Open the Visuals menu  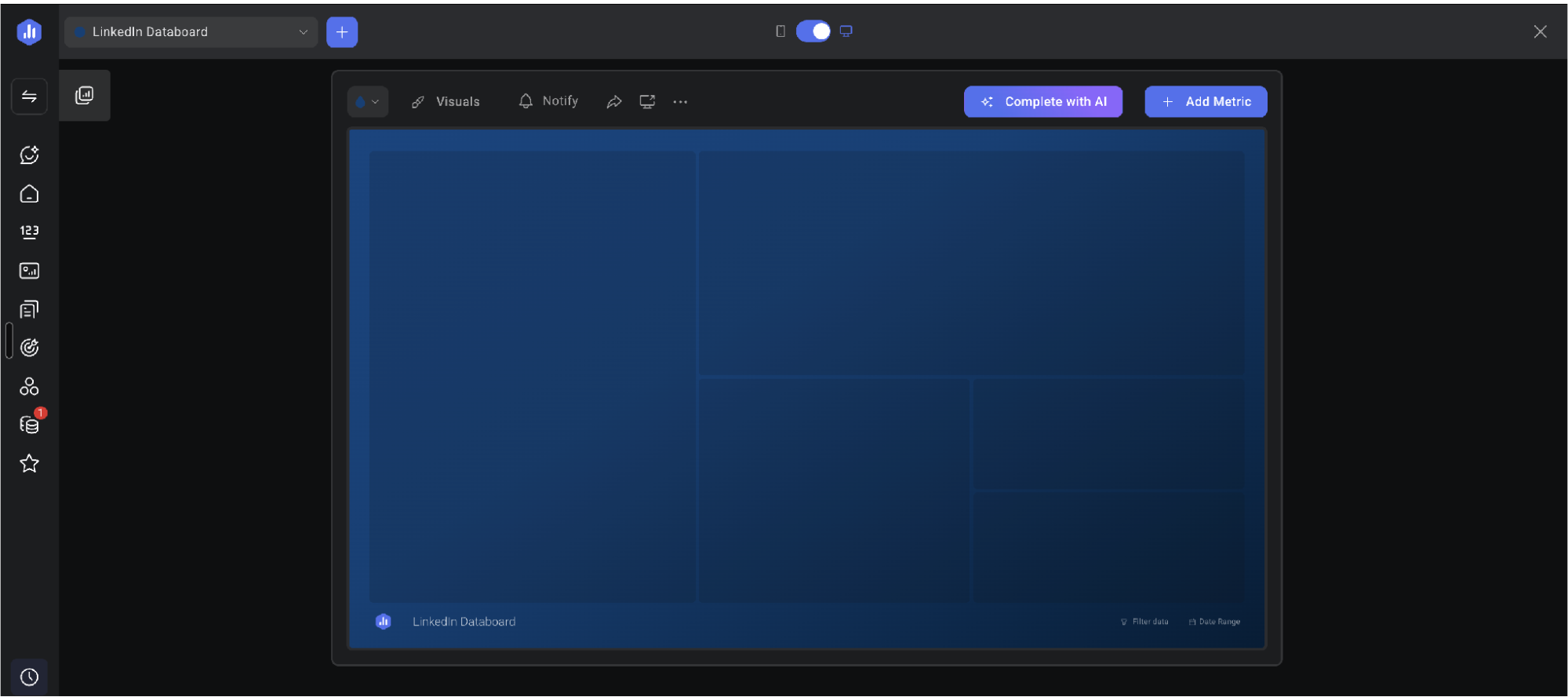(446, 102)
